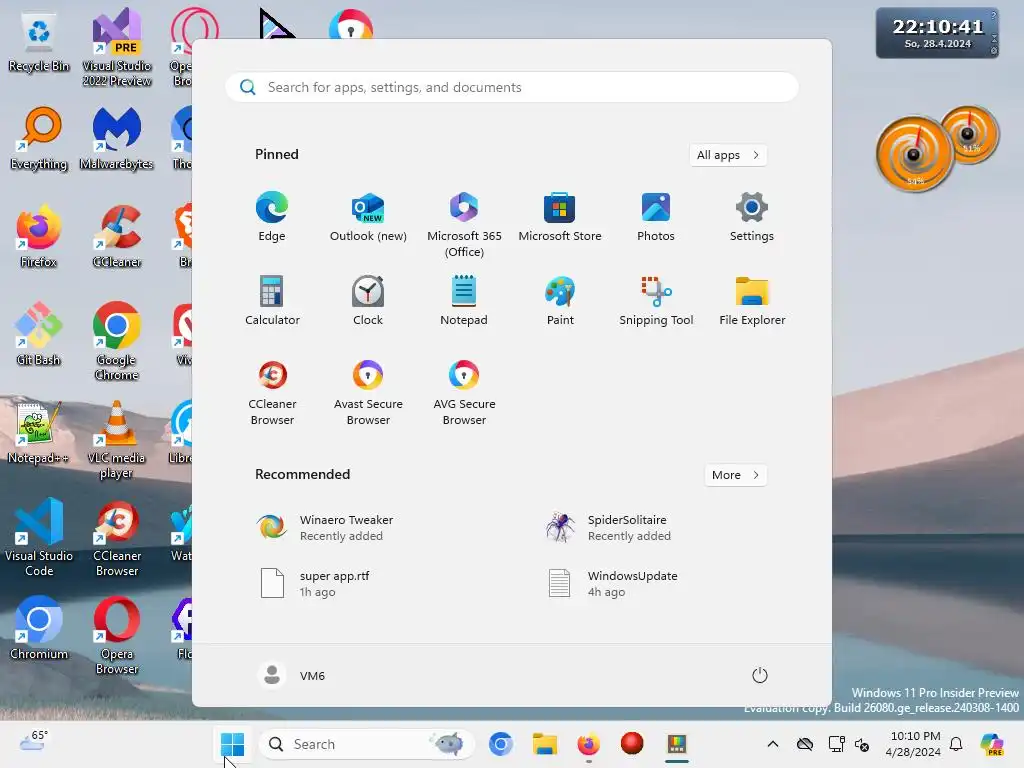Open Settings from the Start menu
This screenshot has height=768, width=1024.
(x=752, y=217)
